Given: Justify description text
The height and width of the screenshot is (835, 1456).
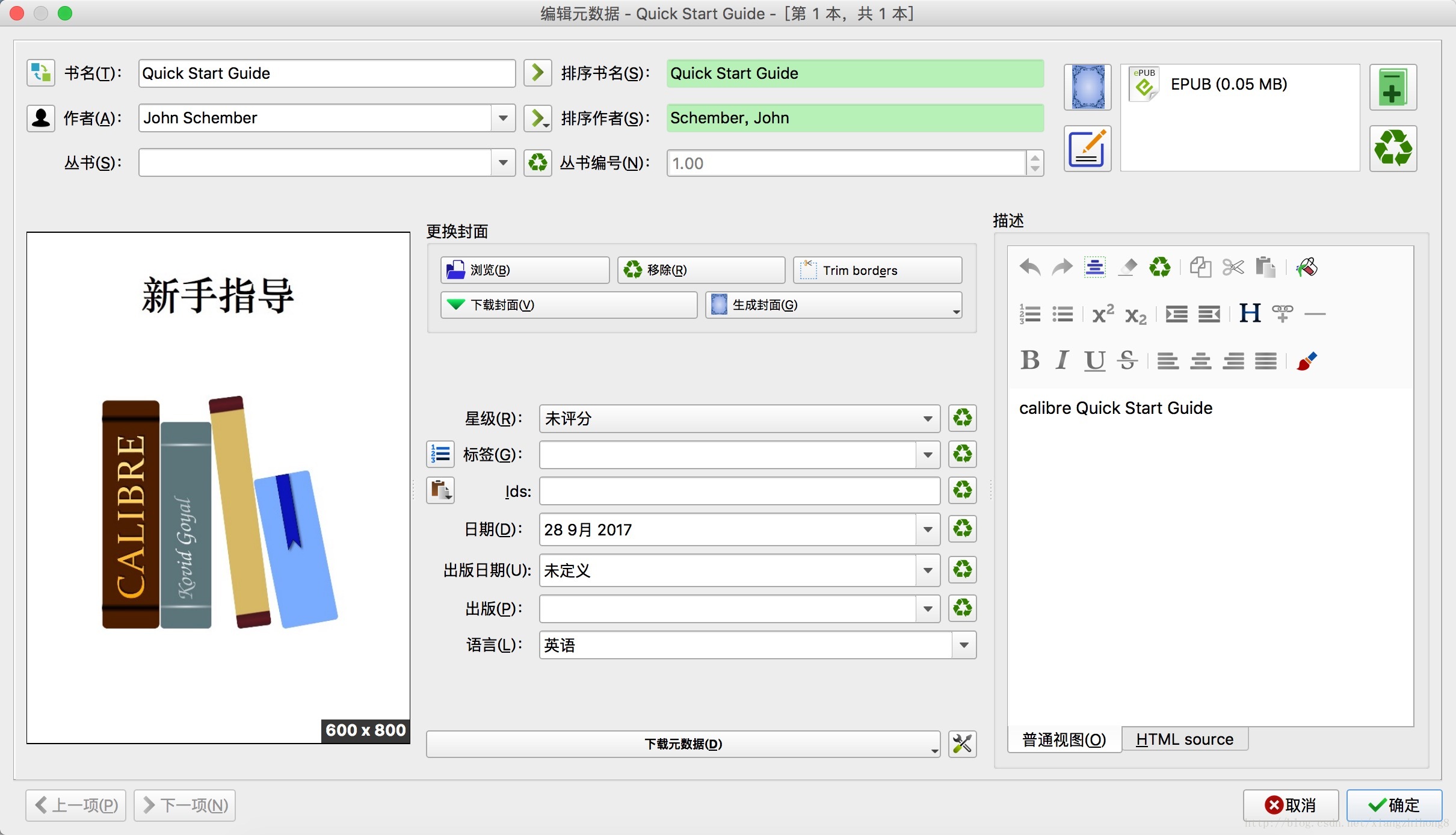Looking at the screenshot, I should pyautogui.click(x=1265, y=361).
